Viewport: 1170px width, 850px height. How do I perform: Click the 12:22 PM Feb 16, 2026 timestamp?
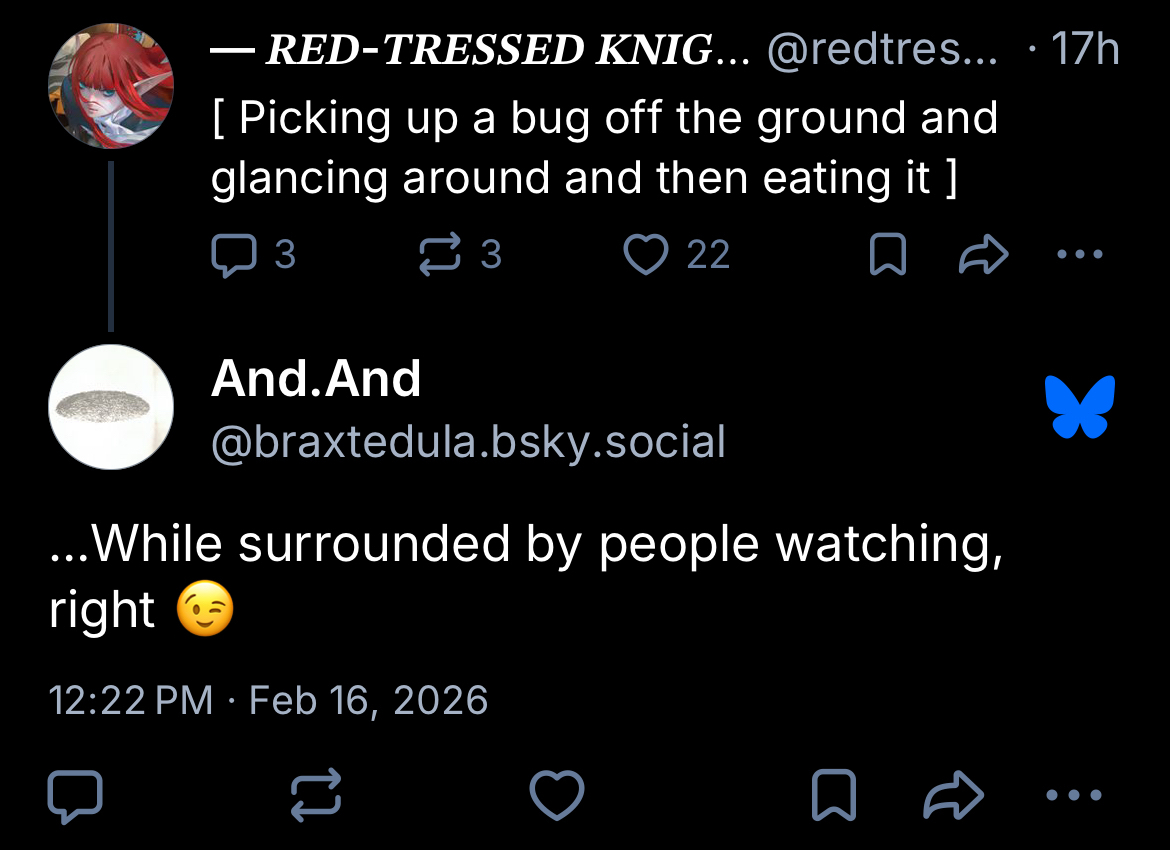pyautogui.click(x=268, y=700)
